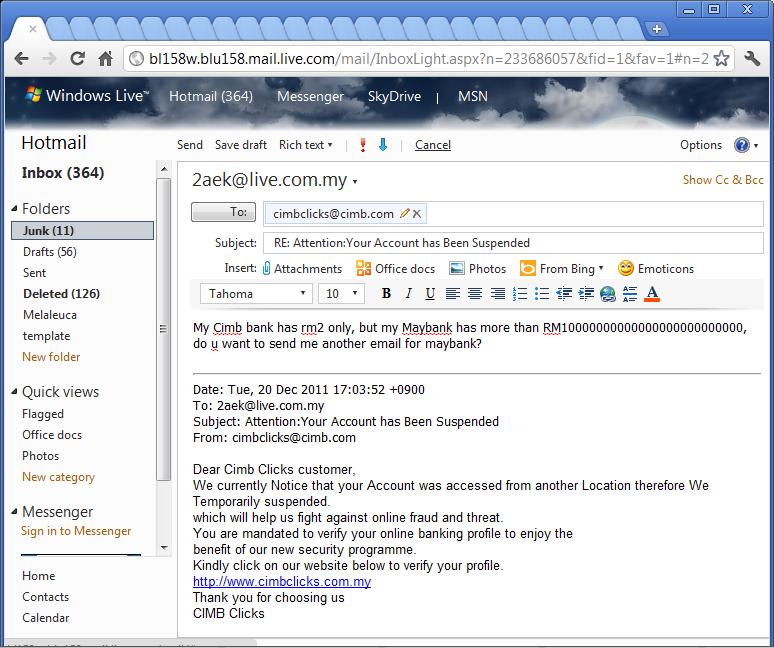Click the To: button

[x=223, y=212]
